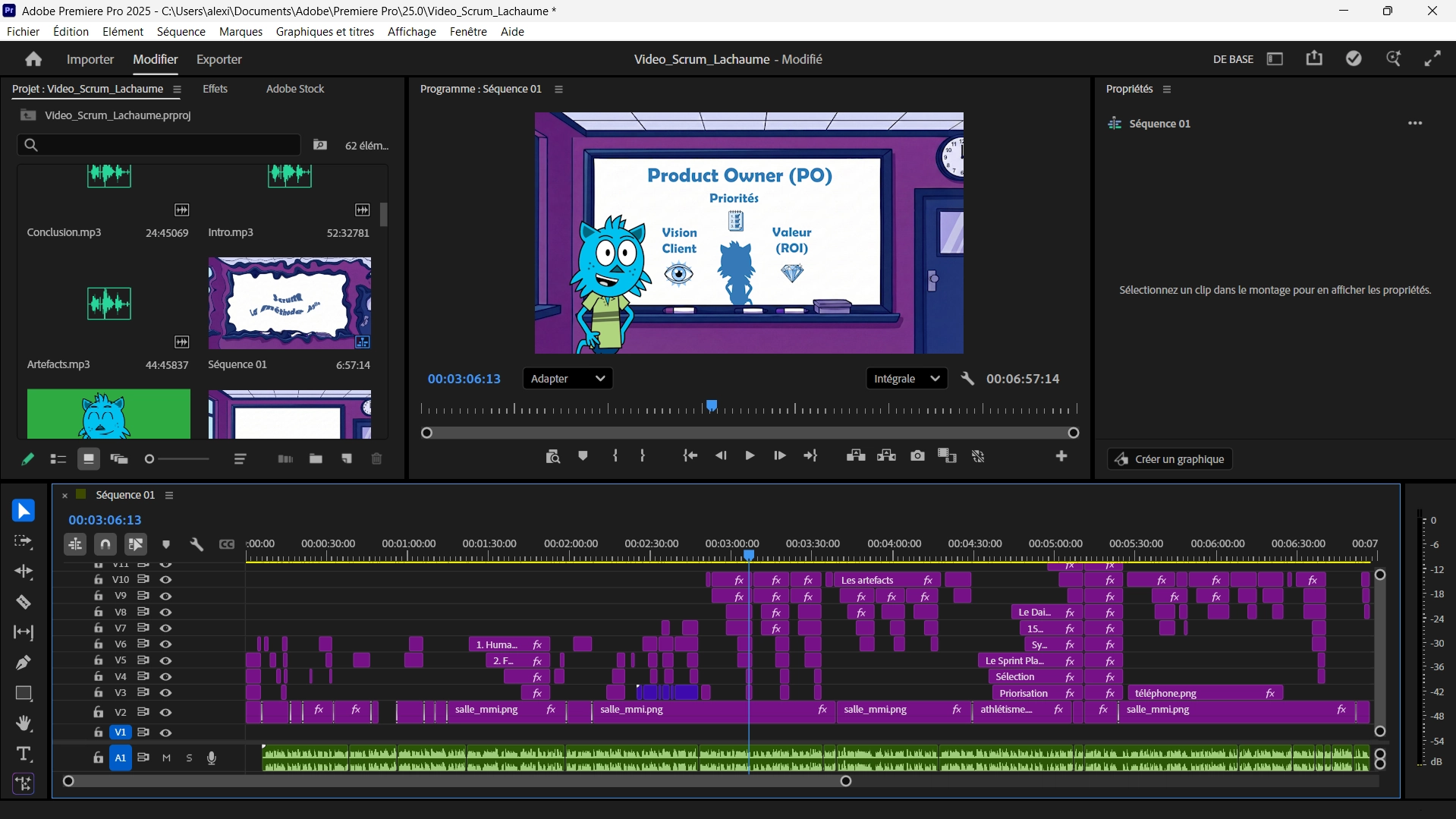Open the captions (CC) settings in the timeline
The width and height of the screenshot is (1456, 819).
pos(227,544)
